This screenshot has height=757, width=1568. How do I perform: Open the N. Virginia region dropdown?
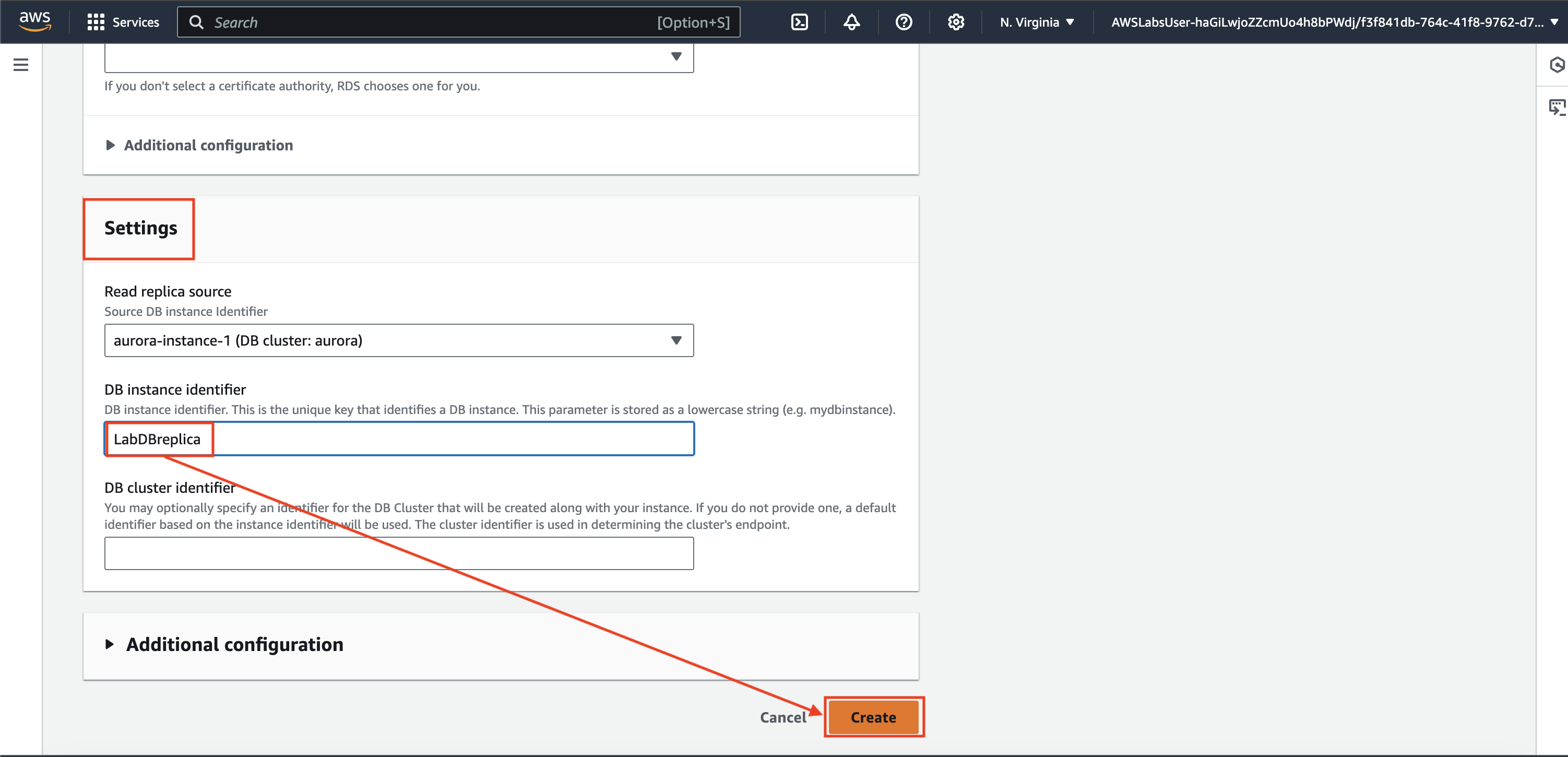click(1037, 22)
